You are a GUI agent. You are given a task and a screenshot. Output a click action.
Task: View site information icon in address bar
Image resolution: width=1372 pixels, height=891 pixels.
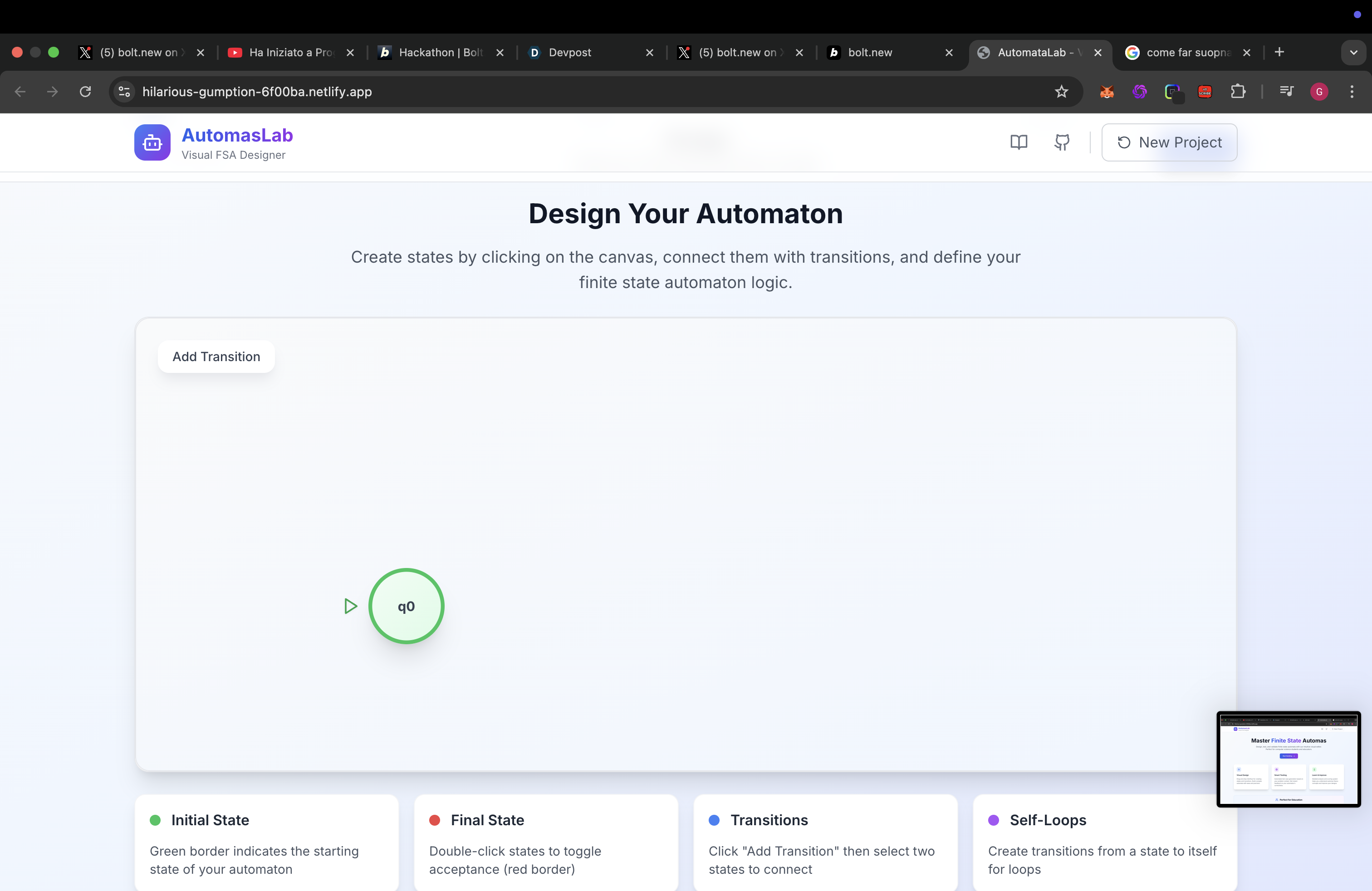point(124,92)
